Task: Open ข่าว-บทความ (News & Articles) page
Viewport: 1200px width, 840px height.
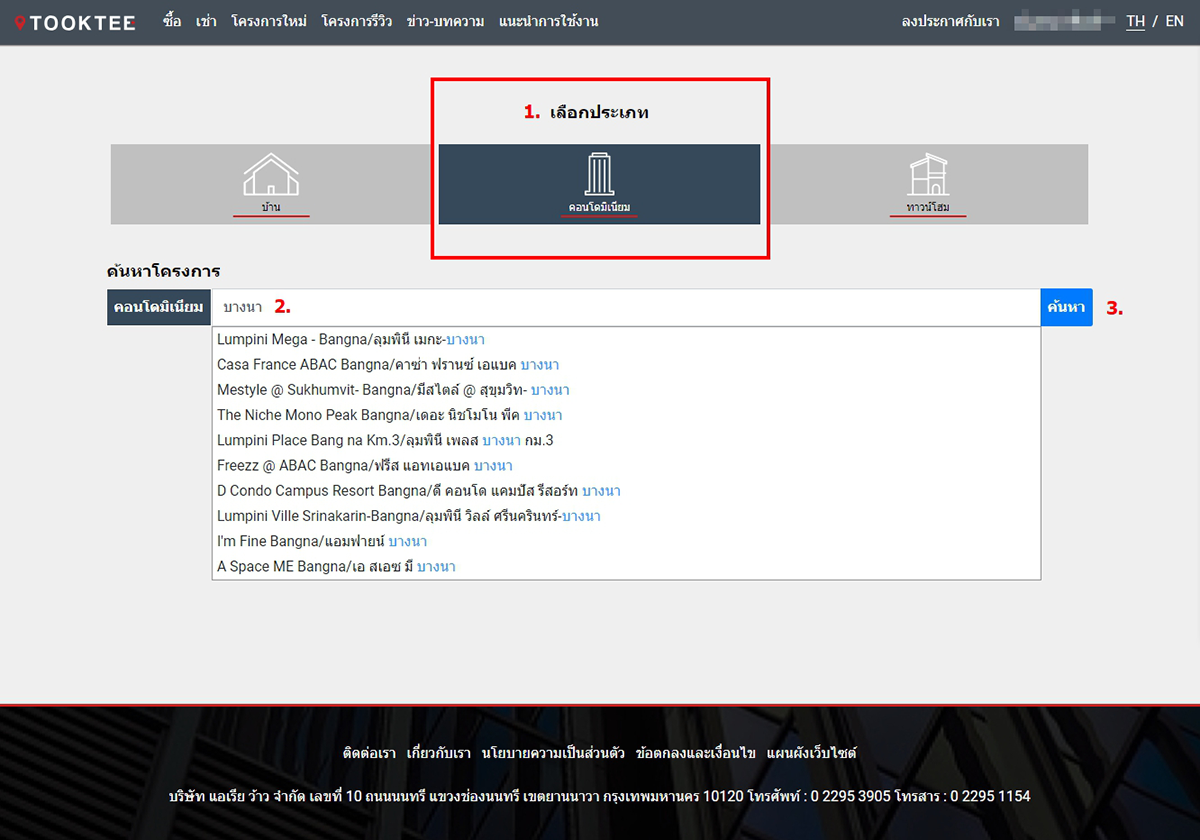Action: (x=446, y=21)
